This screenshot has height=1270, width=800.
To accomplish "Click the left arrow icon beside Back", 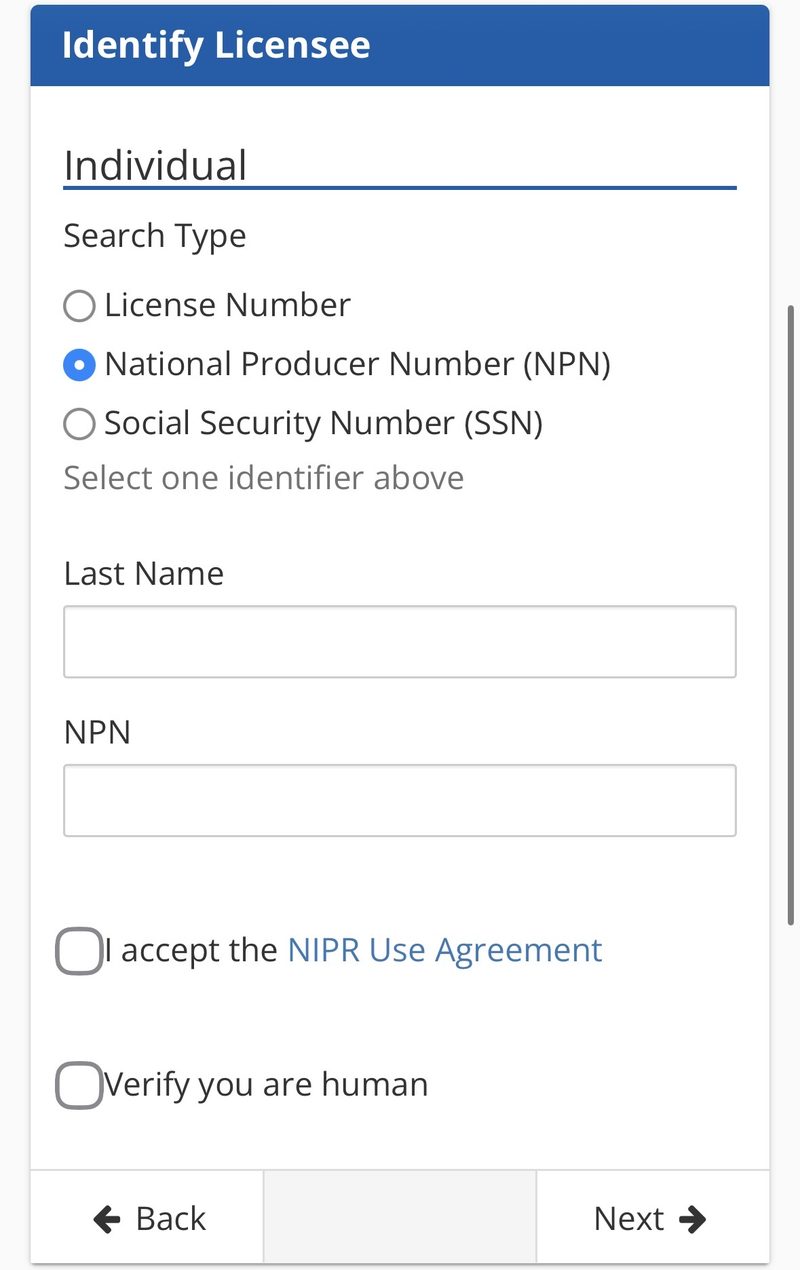I will [107, 1218].
